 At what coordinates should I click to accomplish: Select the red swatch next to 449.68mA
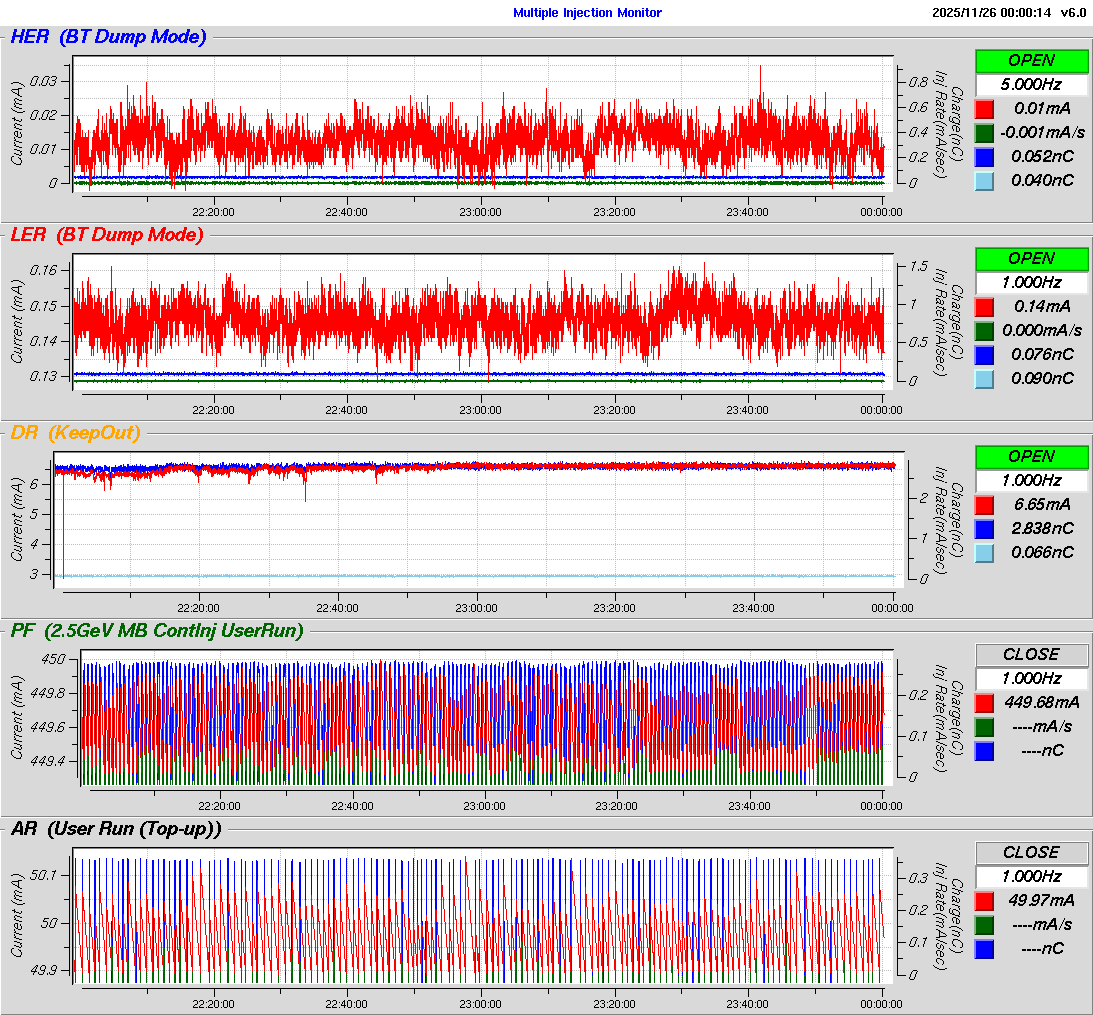(x=985, y=703)
